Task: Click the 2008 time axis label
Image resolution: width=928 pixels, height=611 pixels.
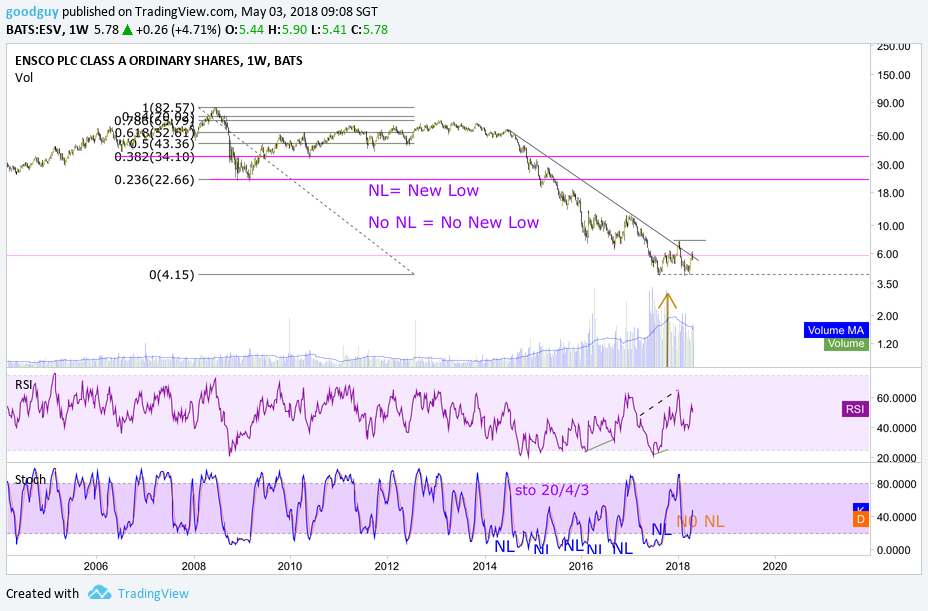Action: tap(194, 566)
